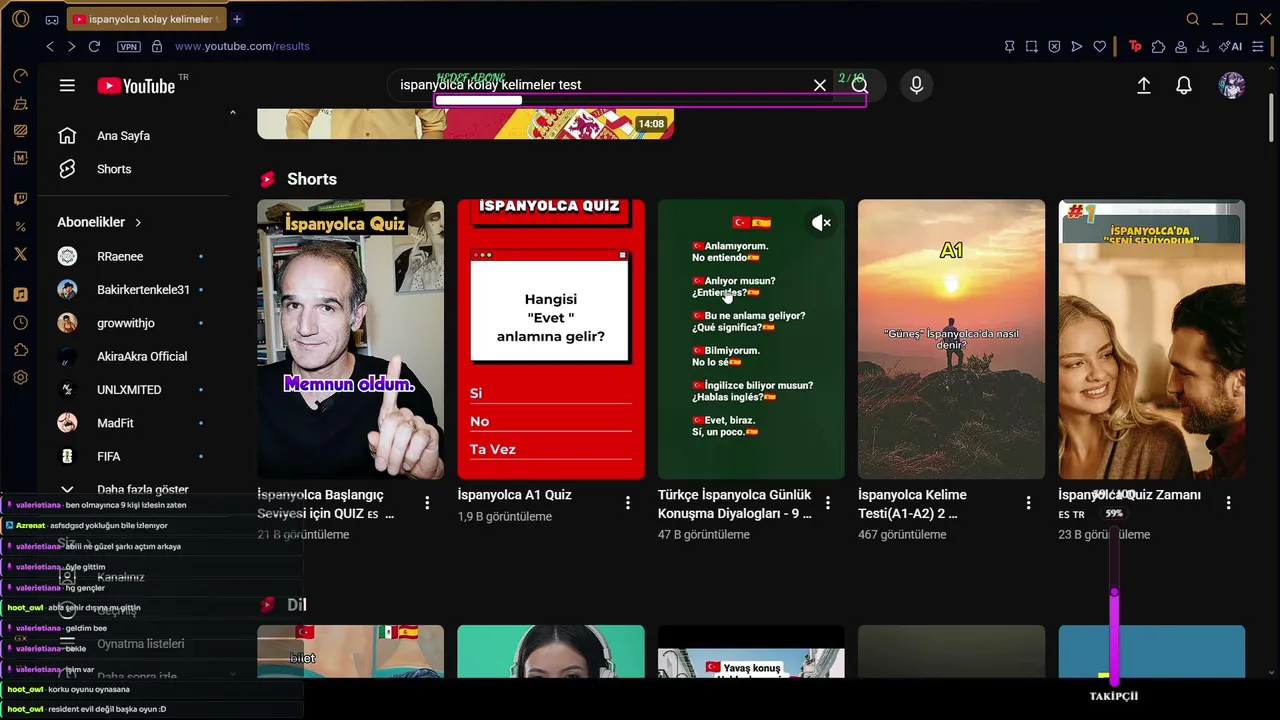Open browser downloads arrow icon
This screenshot has width=1280, height=720.
pyautogui.click(x=1203, y=46)
